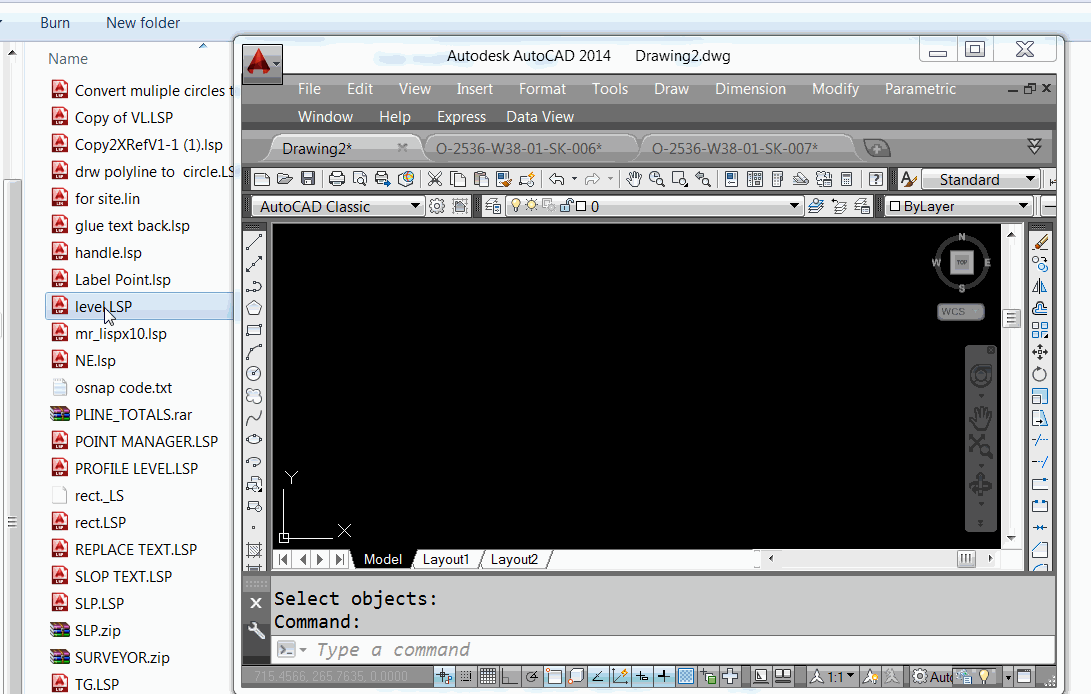Image resolution: width=1091 pixels, height=694 pixels.
Task: Click the Undo arrow icon
Action: pyautogui.click(x=557, y=179)
